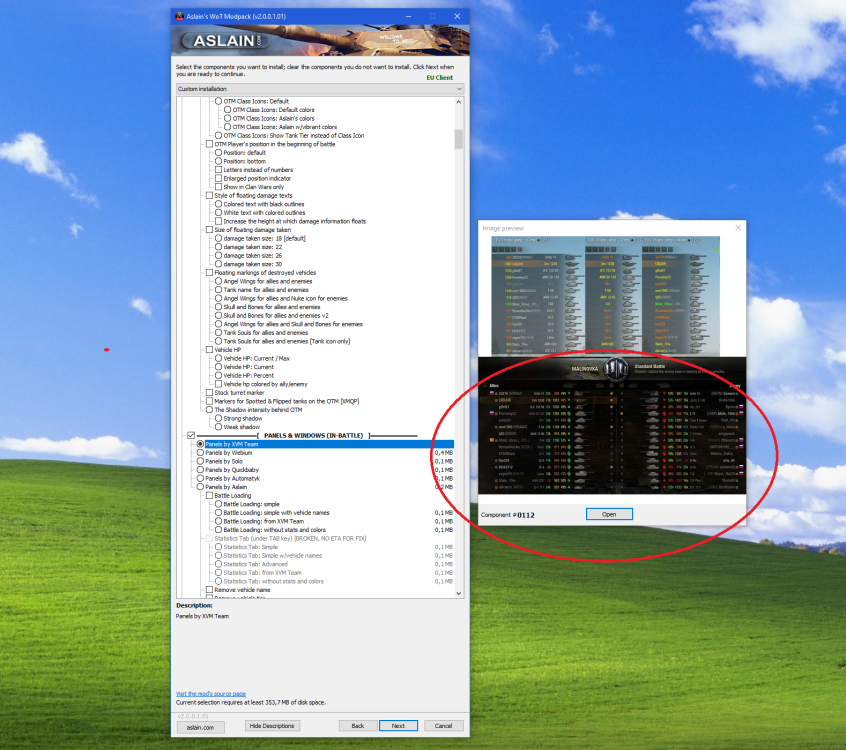
Task: Go Back in the installer
Action: tap(358, 726)
